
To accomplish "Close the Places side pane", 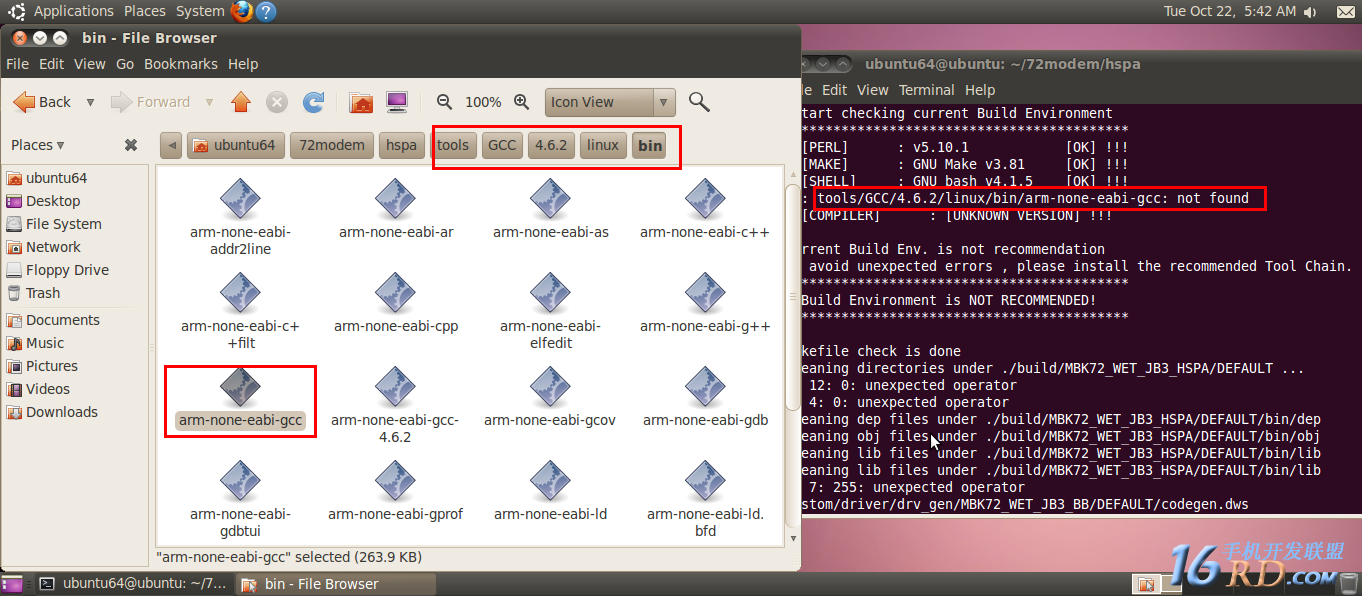I will pyautogui.click(x=131, y=145).
